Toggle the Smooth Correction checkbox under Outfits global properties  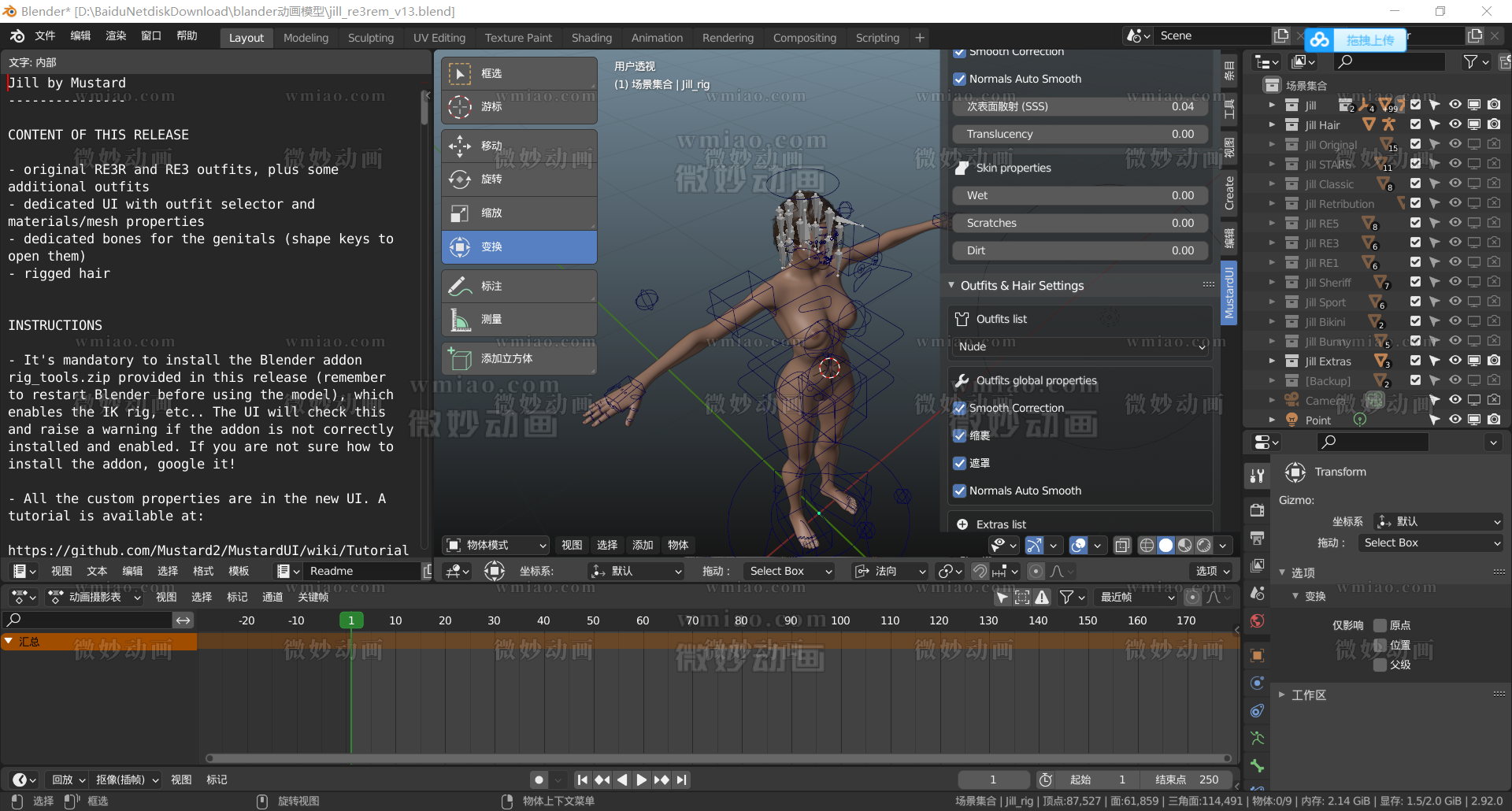959,408
